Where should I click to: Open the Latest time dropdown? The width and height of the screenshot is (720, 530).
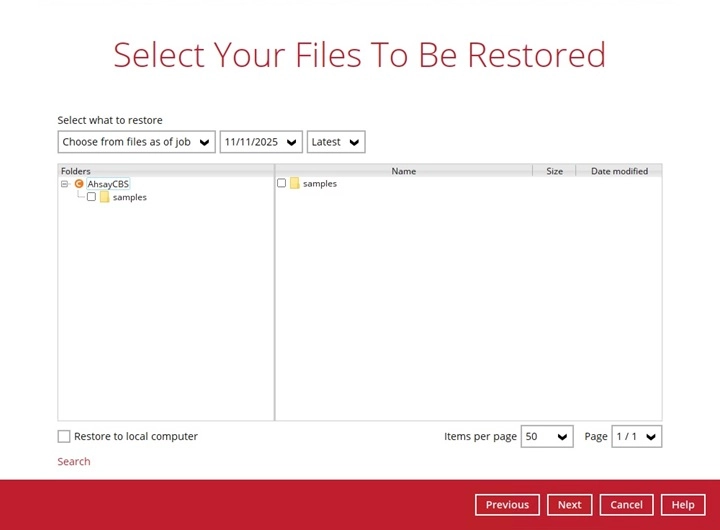click(x=336, y=142)
